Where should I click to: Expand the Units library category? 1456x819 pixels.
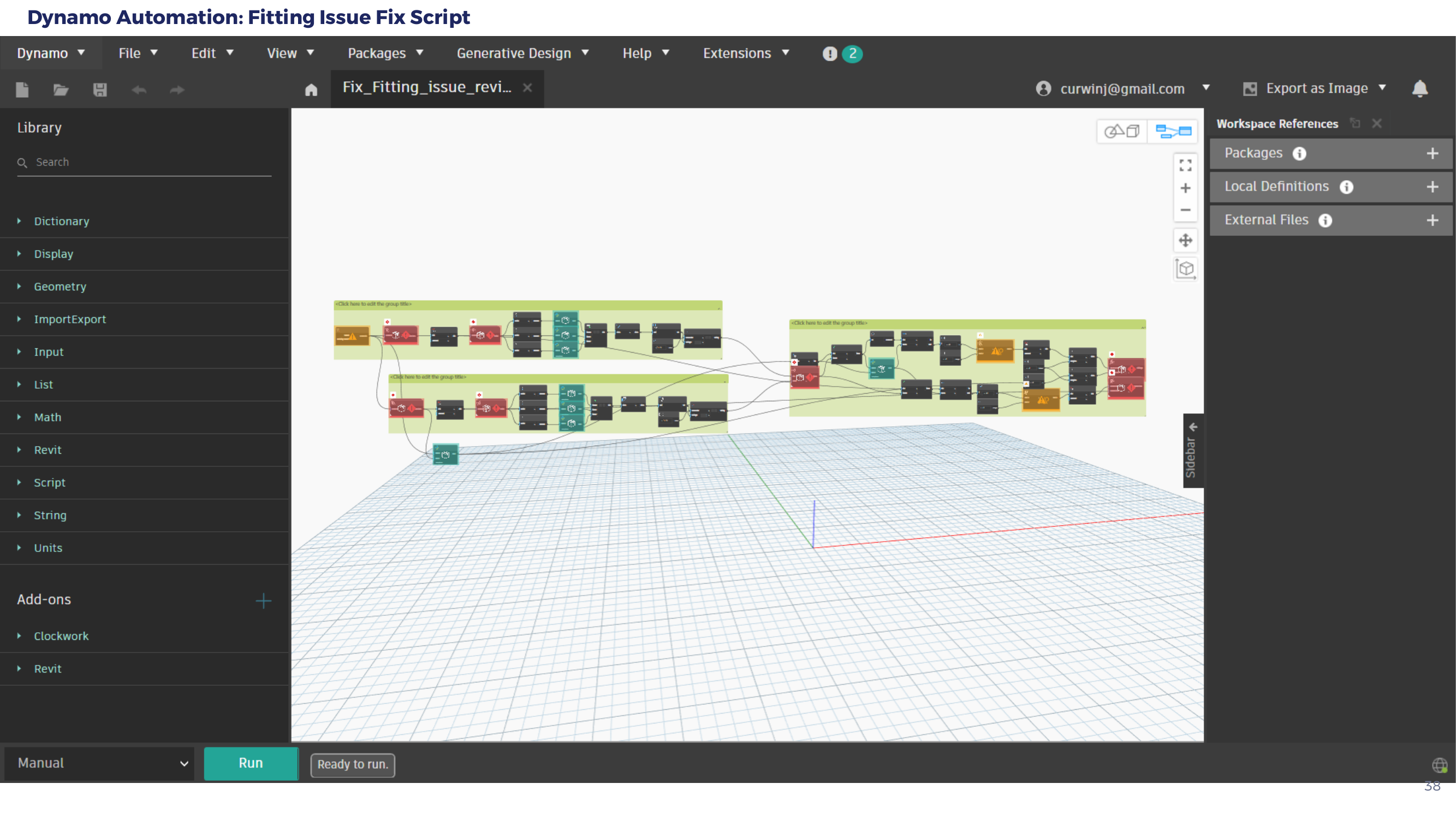point(144,548)
